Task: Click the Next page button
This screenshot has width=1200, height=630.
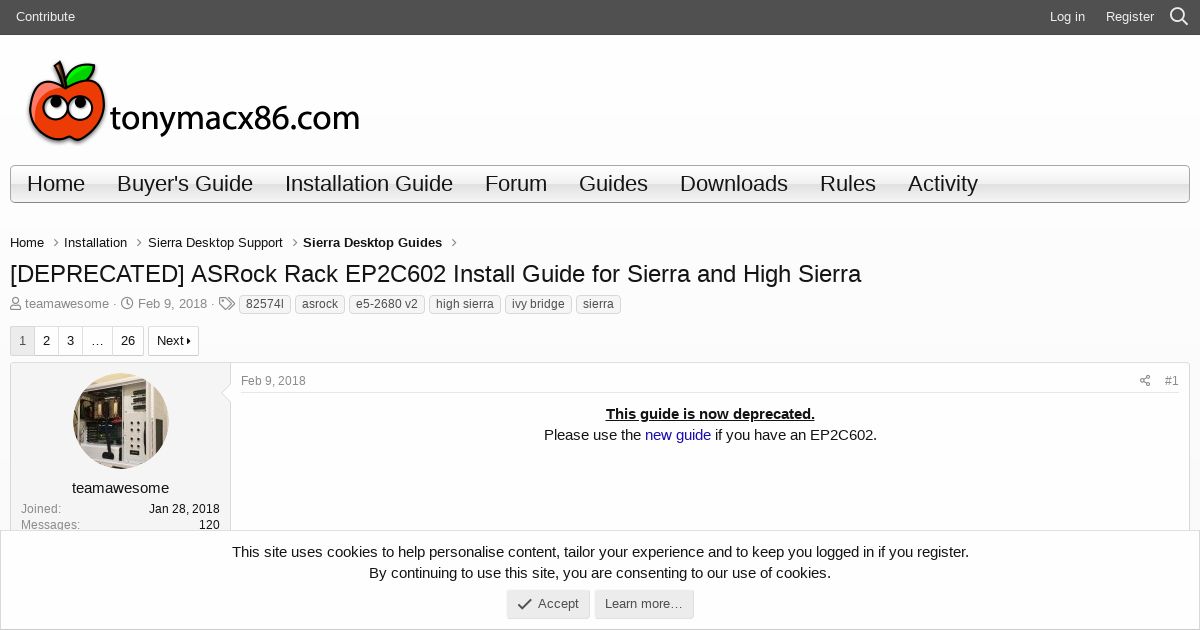Action: pyautogui.click(x=173, y=341)
